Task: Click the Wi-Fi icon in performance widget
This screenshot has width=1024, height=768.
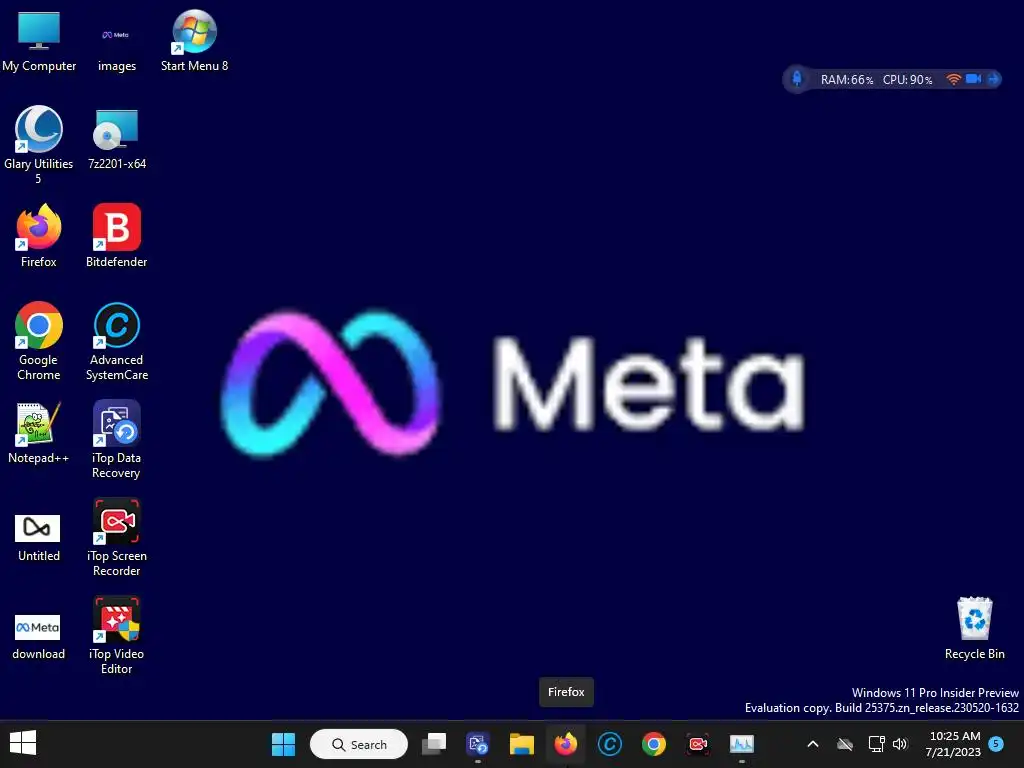Action: tap(953, 79)
